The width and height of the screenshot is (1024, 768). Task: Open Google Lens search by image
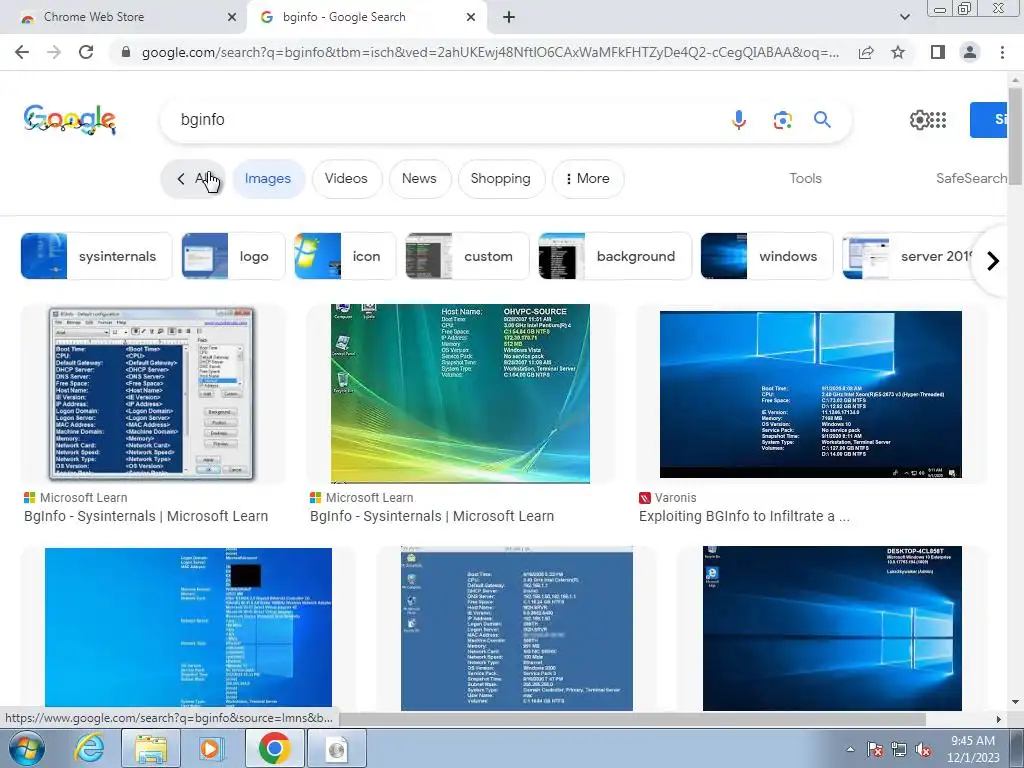tap(782, 120)
